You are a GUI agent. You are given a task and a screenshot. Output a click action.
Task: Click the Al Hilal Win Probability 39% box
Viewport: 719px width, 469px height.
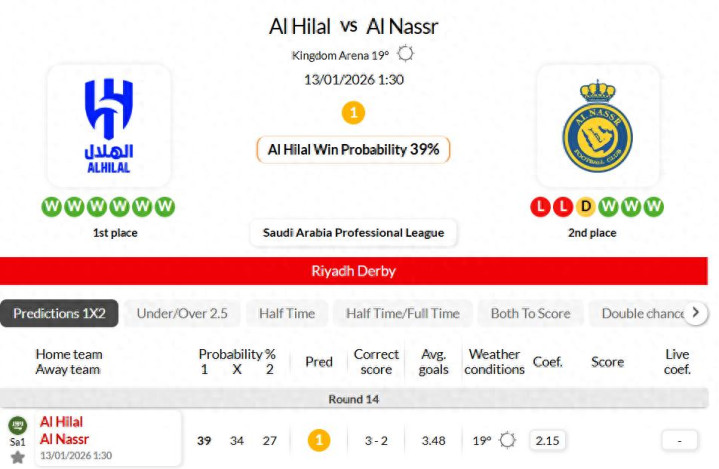point(353,149)
